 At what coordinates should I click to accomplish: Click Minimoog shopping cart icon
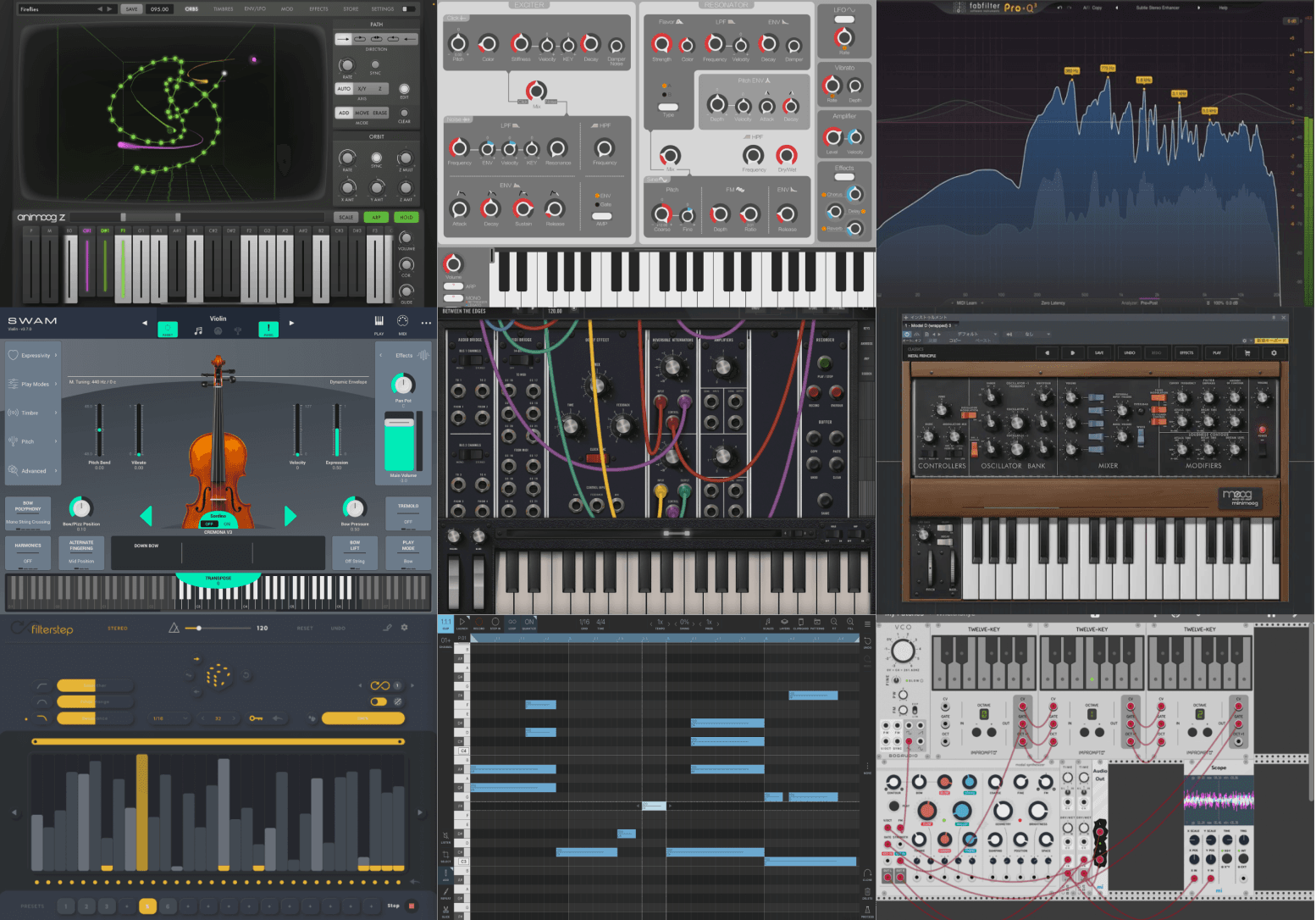(x=1247, y=352)
